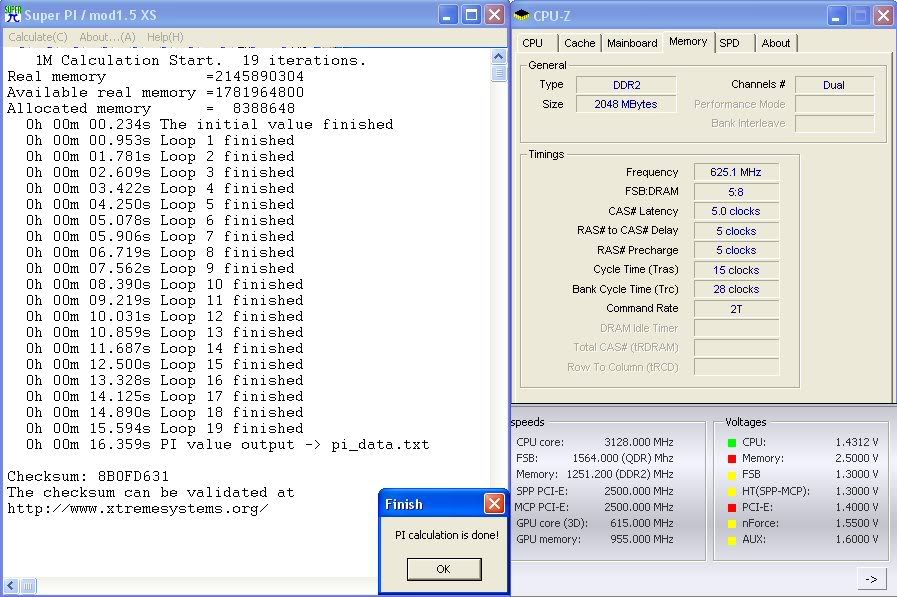Screen dimensions: 897x597
Task: Switch to the CPU tab in CPU-Z
Action: (533, 43)
